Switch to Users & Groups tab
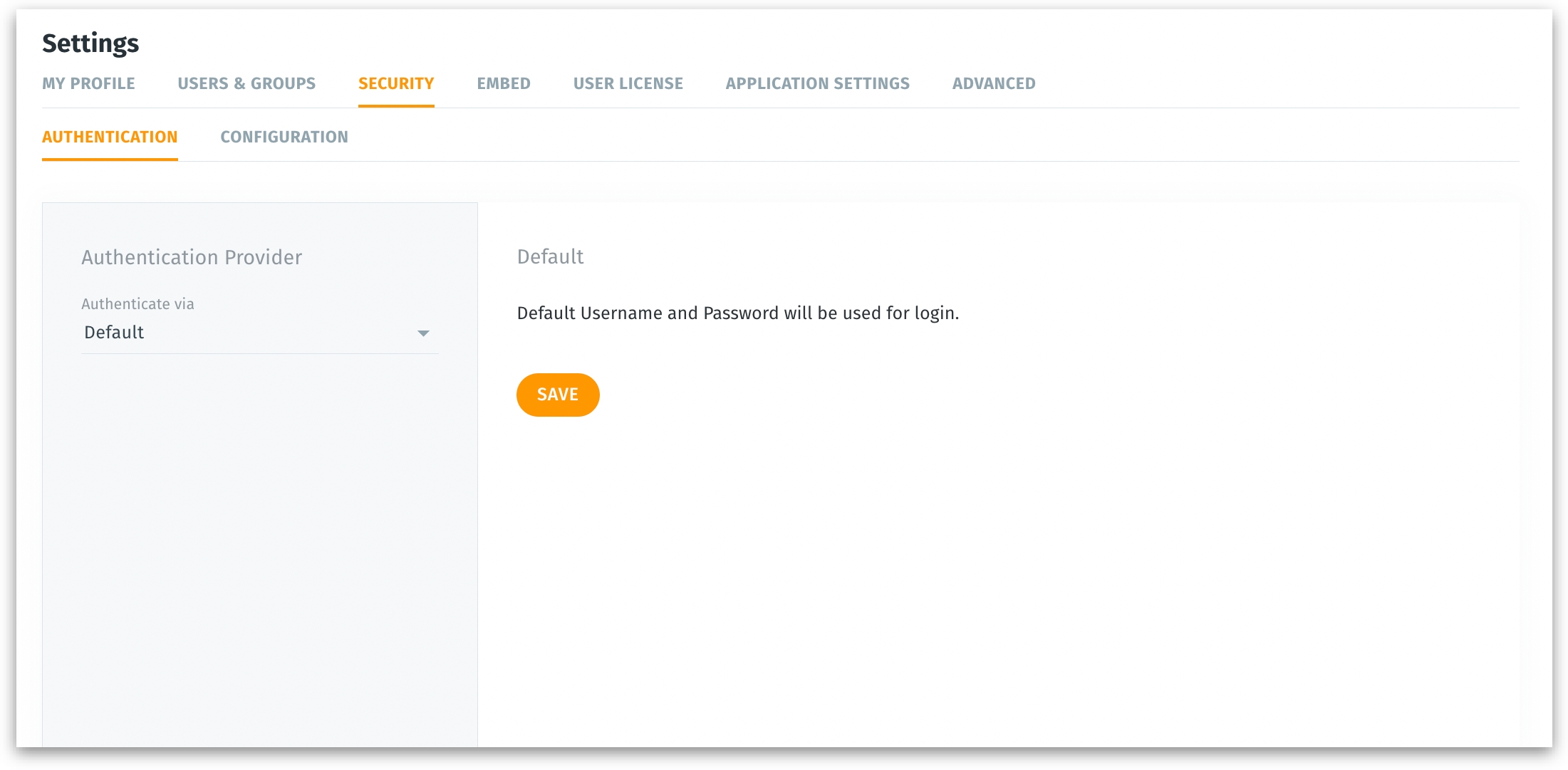1568x770 pixels. pos(246,83)
